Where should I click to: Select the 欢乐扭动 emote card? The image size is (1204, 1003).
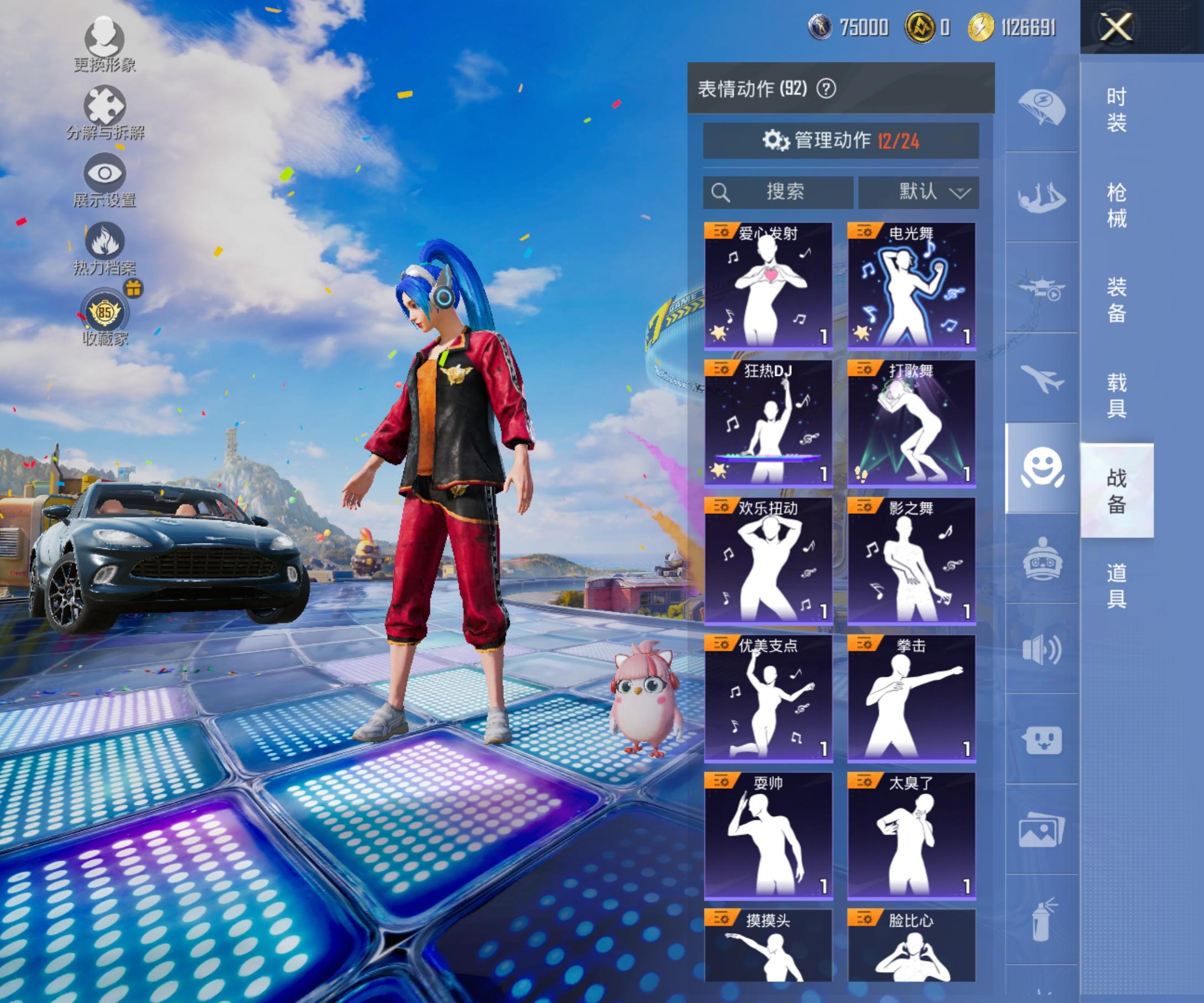click(768, 560)
